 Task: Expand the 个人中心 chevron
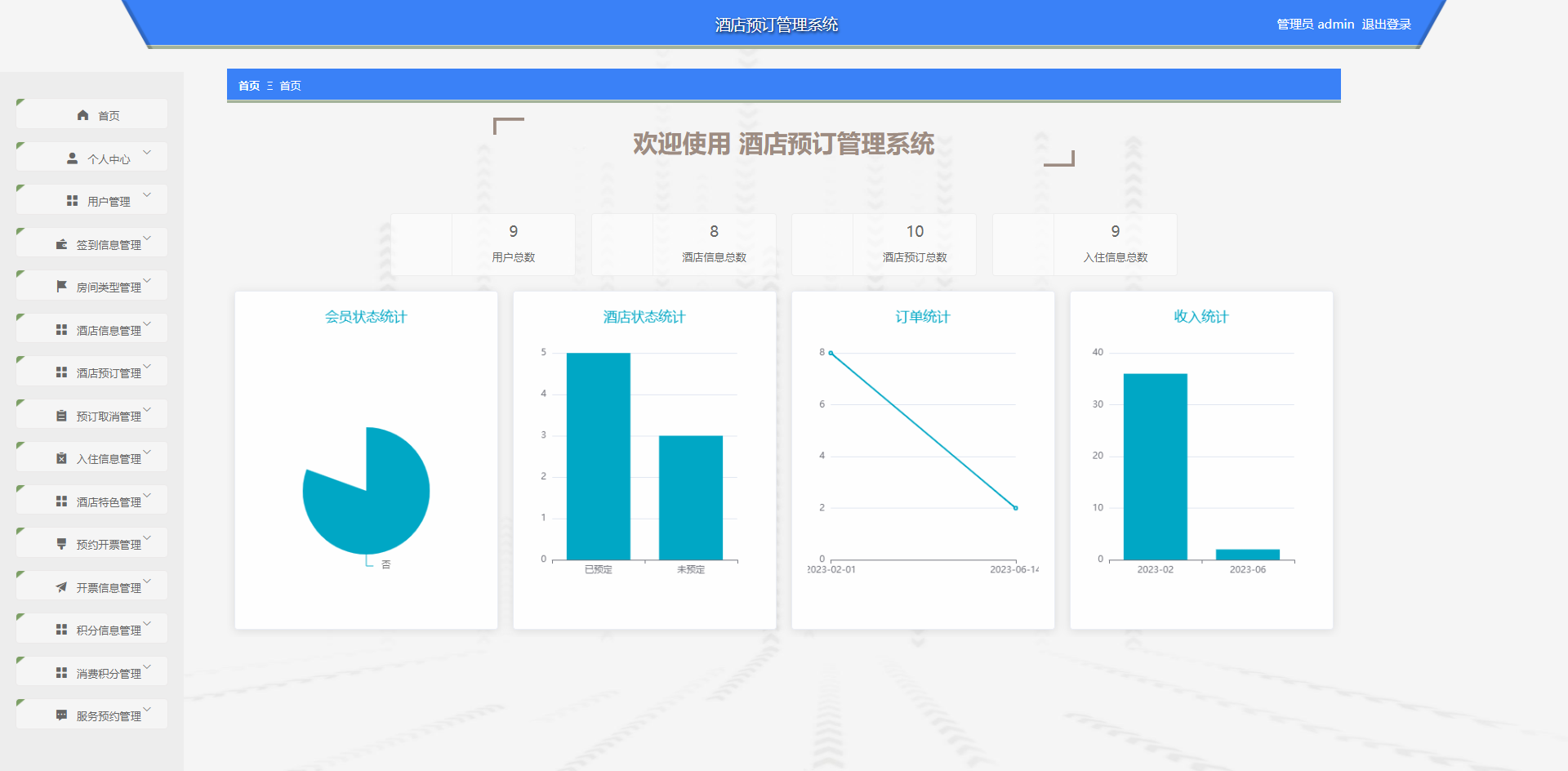coord(147,152)
